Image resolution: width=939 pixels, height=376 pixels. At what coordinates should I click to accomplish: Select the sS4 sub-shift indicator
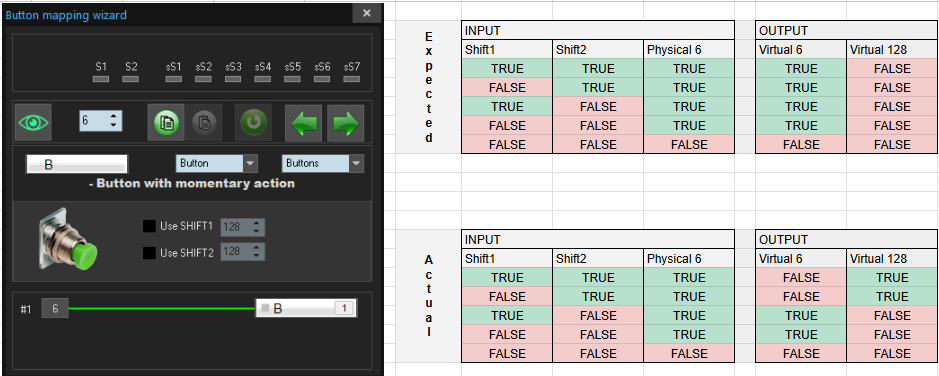[263, 78]
